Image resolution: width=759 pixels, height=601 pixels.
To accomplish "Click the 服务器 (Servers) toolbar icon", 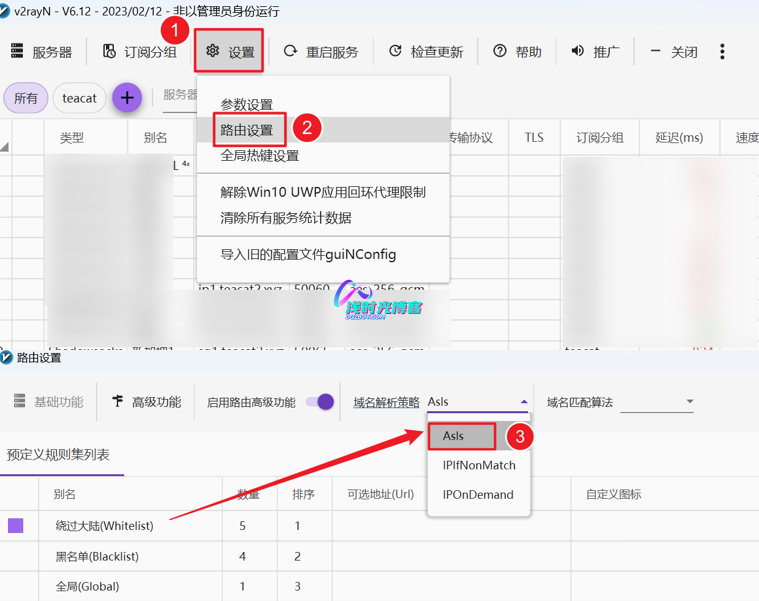I will [x=18, y=52].
